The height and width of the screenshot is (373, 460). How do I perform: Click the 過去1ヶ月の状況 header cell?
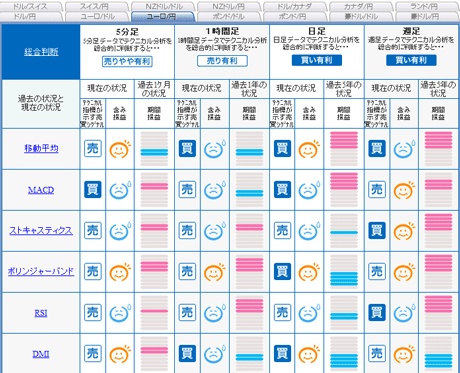(x=154, y=89)
